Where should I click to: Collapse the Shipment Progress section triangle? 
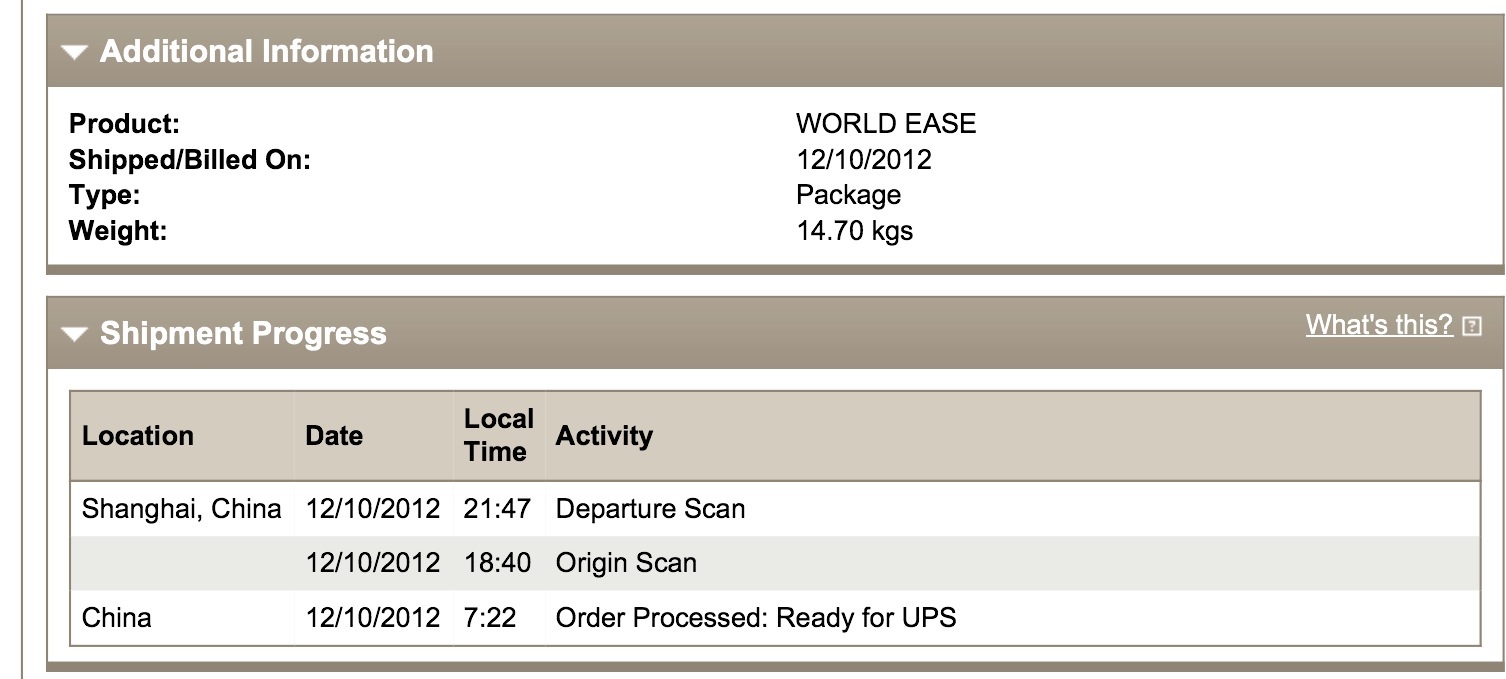[x=74, y=334]
